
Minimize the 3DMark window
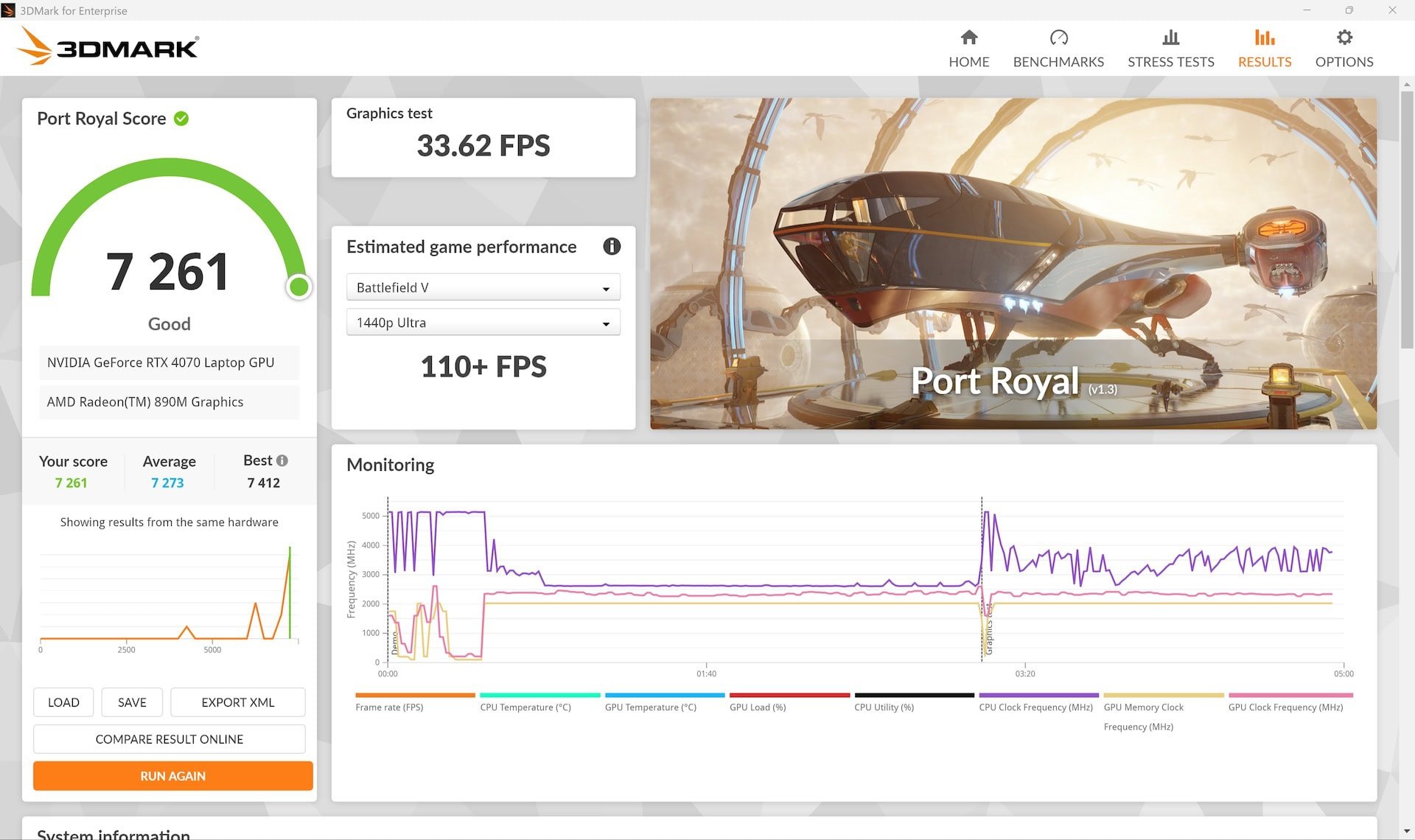(1307, 10)
